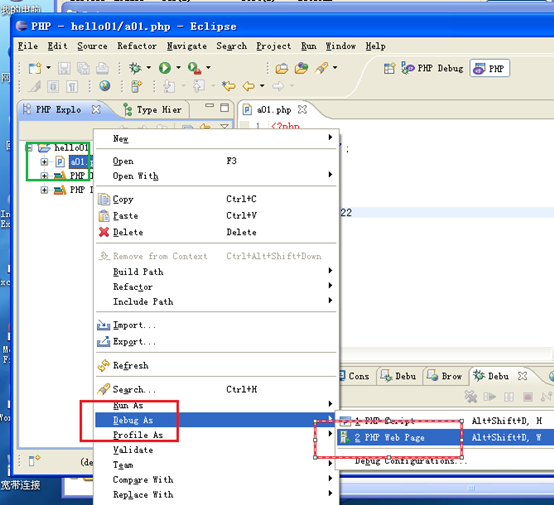554x505 pixels.
Task: Open the Source menu
Action: pyautogui.click(x=92, y=46)
